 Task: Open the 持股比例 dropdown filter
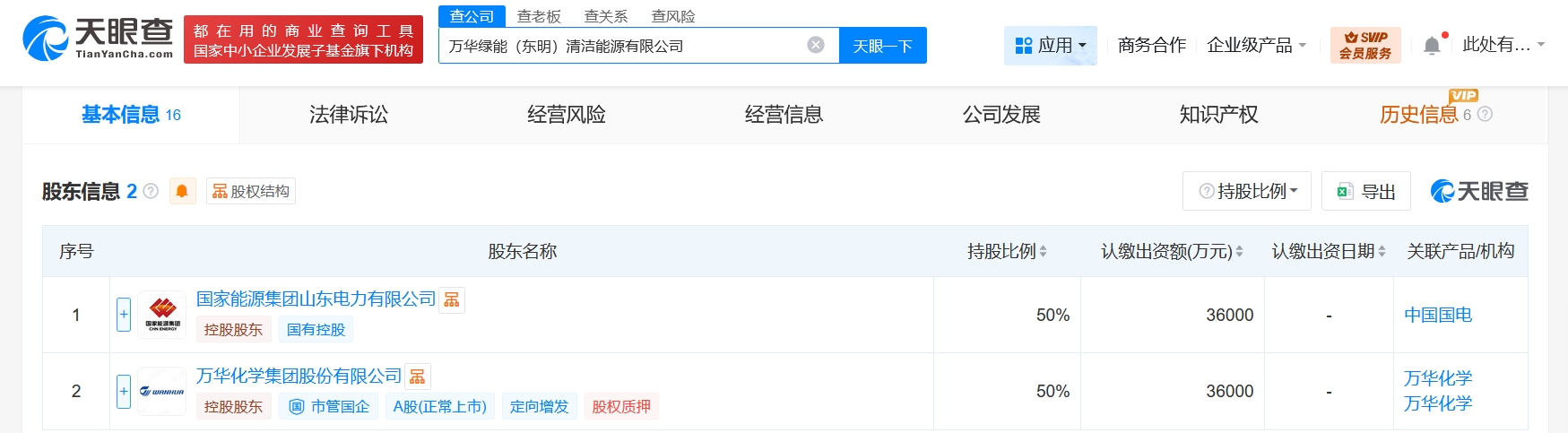click(1246, 191)
